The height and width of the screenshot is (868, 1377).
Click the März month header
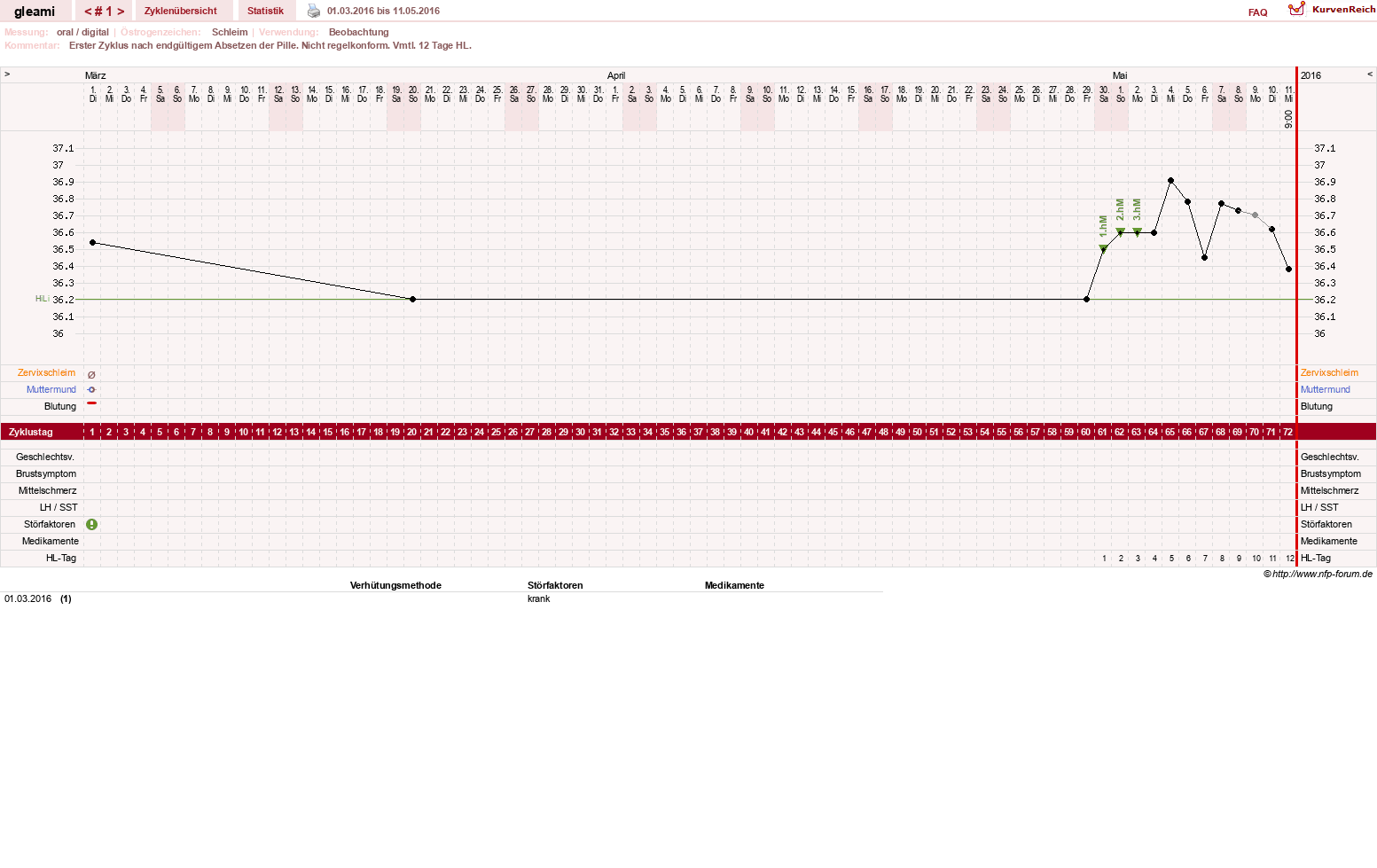[96, 75]
